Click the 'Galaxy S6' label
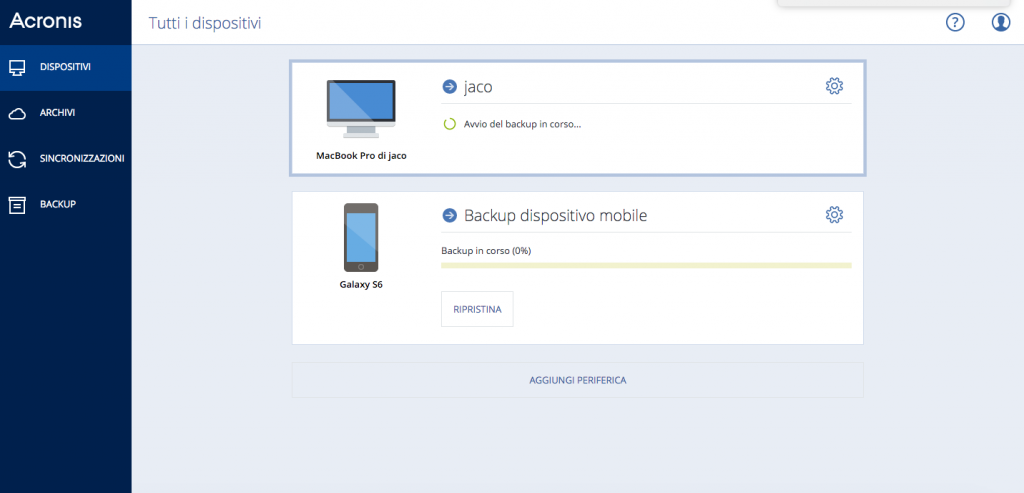Screen dimensions: 1024x493 [361, 285]
